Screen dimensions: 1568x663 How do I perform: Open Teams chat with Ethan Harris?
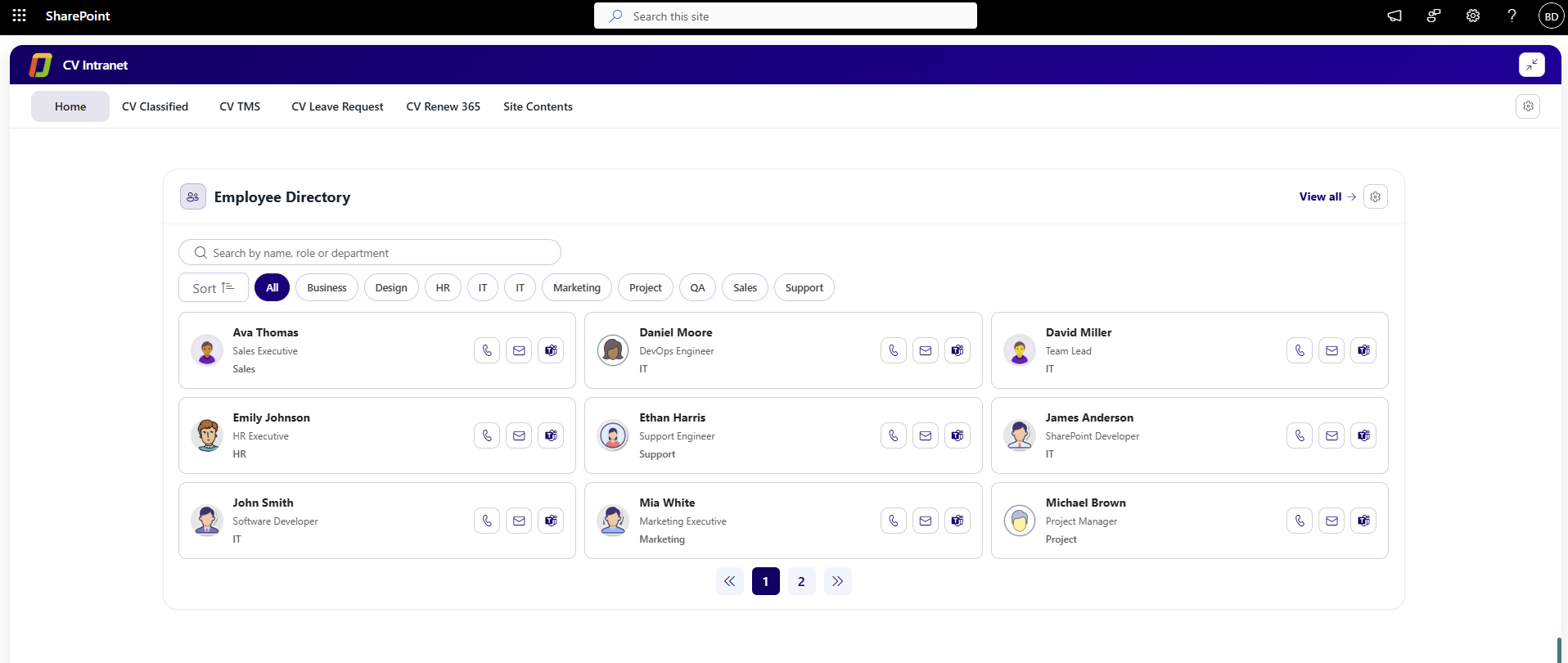[957, 435]
